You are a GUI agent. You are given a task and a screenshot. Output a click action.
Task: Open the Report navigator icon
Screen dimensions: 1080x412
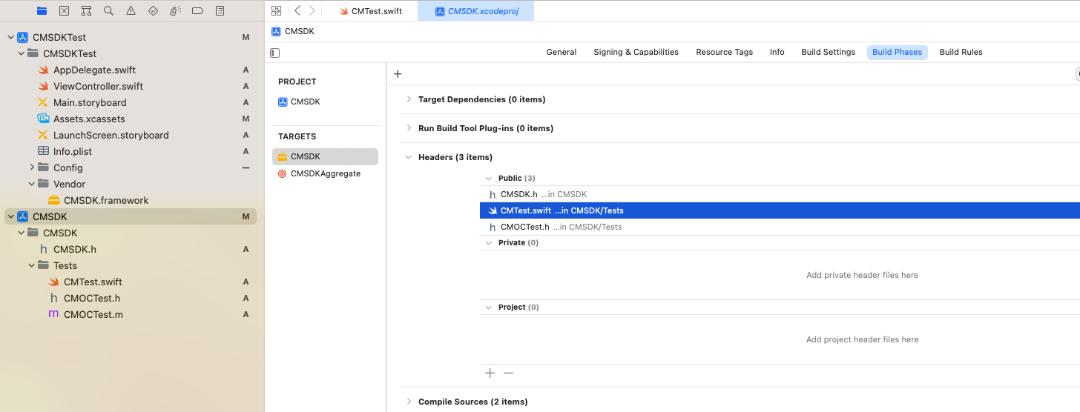coord(220,11)
